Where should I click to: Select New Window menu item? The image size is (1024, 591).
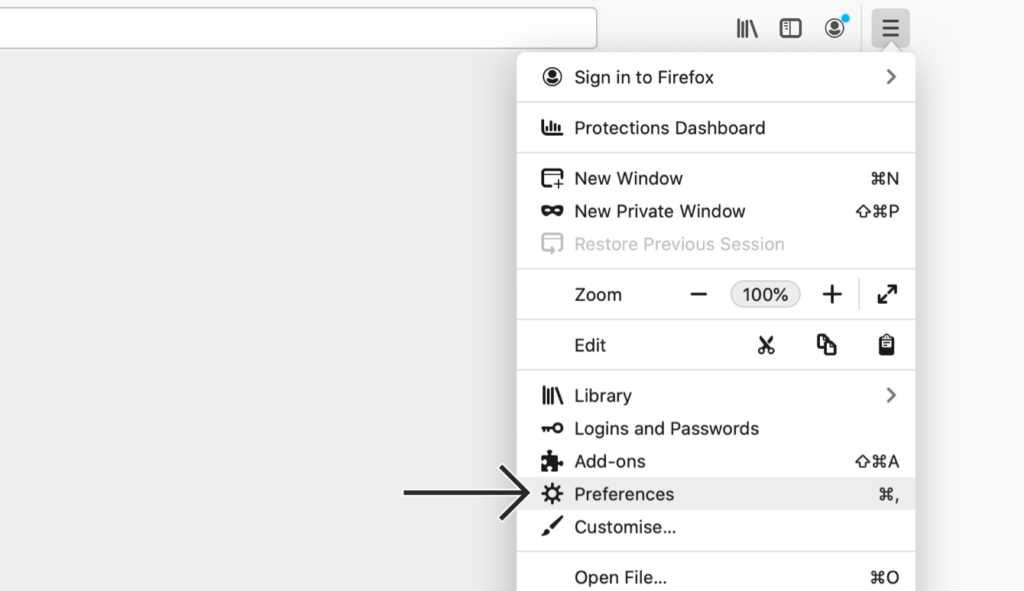click(716, 178)
